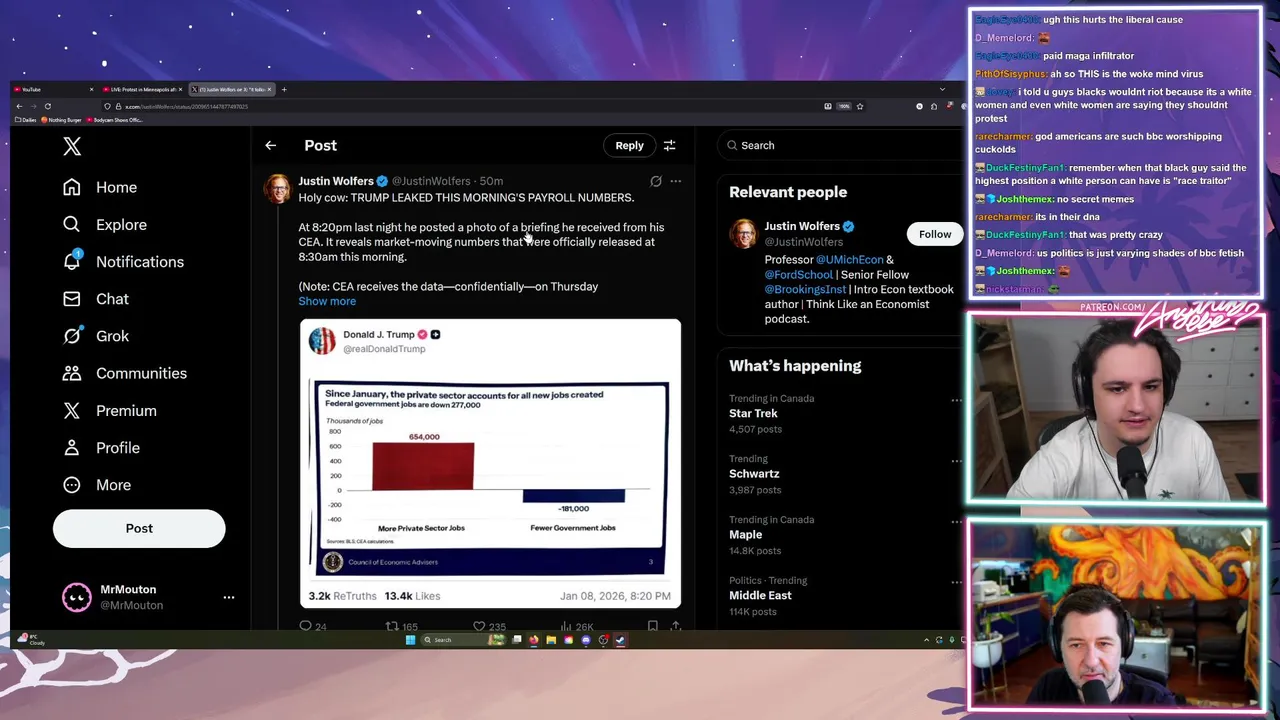Open Donald J. Trump's avatar in quoted post
Screen dimensions: 1280x720
point(322,341)
